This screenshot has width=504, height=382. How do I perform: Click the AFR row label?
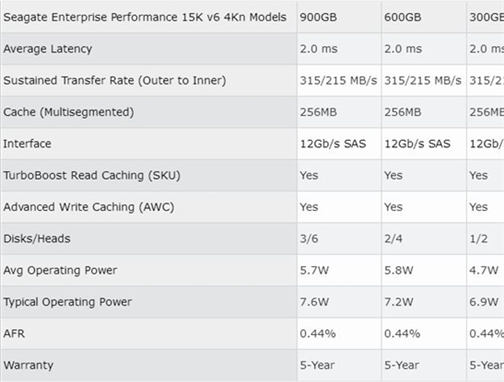[x=14, y=334]
